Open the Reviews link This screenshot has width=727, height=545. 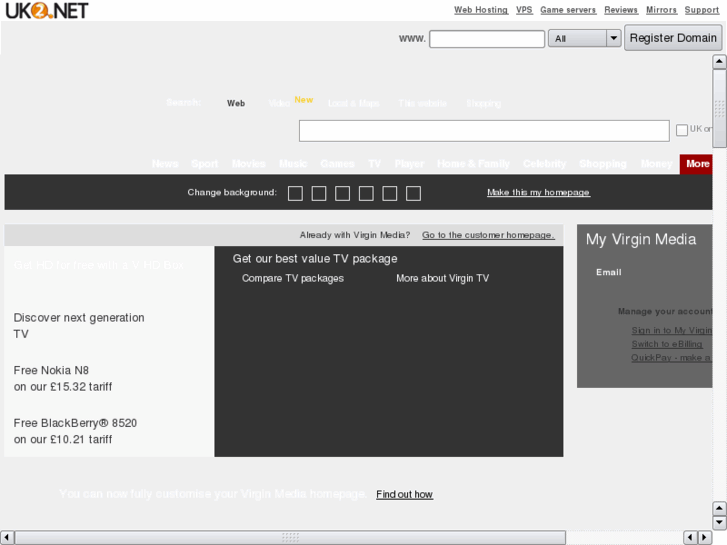621,10
